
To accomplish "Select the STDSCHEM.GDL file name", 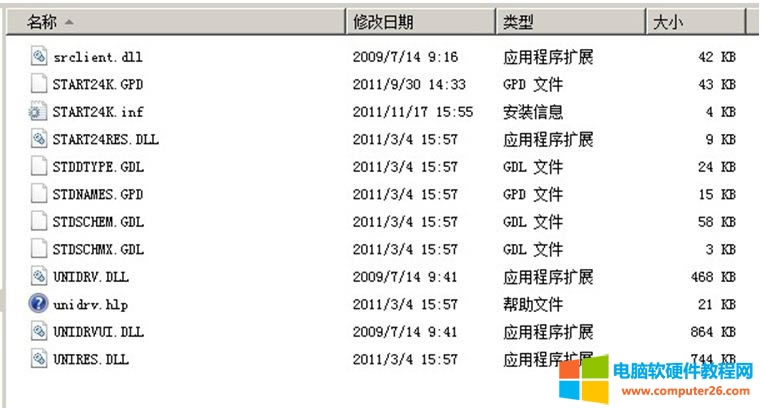I will point(98,222).
